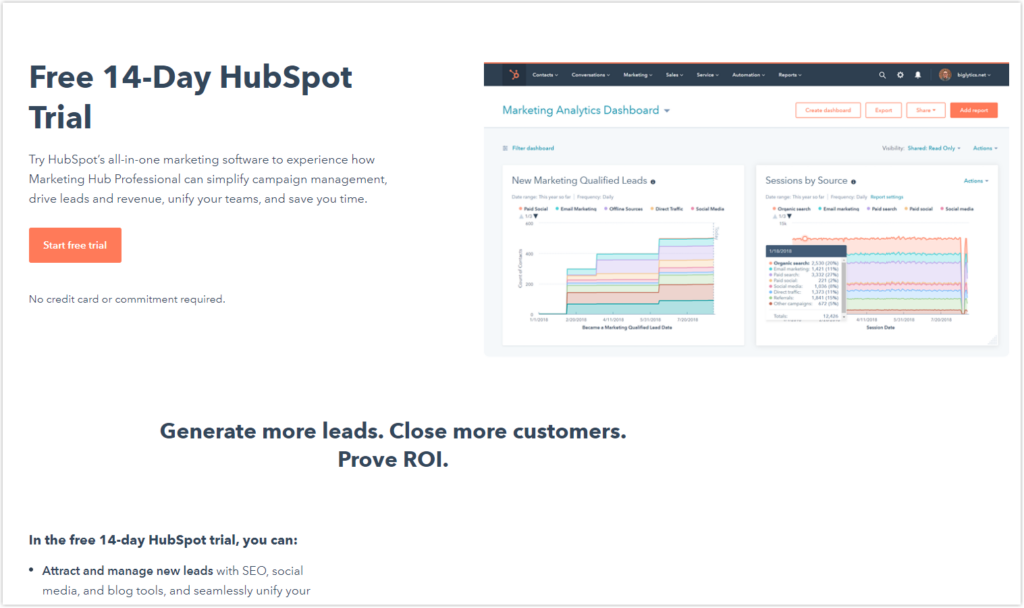Screen dimensions: 1024x608
Task: Open the Marketing menu
Action: tap(637, 75)
